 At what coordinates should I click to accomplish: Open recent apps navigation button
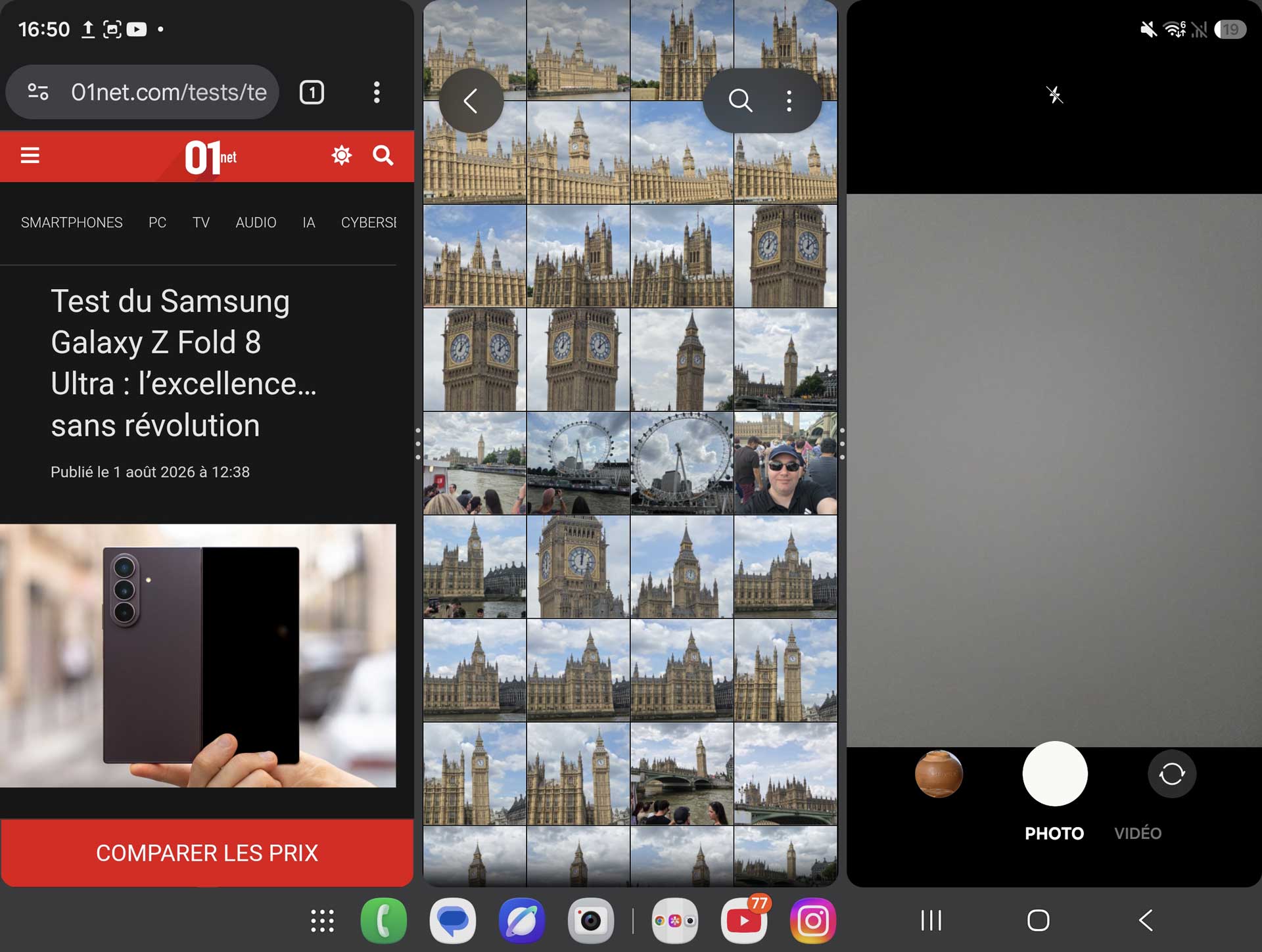pos(931,920)
